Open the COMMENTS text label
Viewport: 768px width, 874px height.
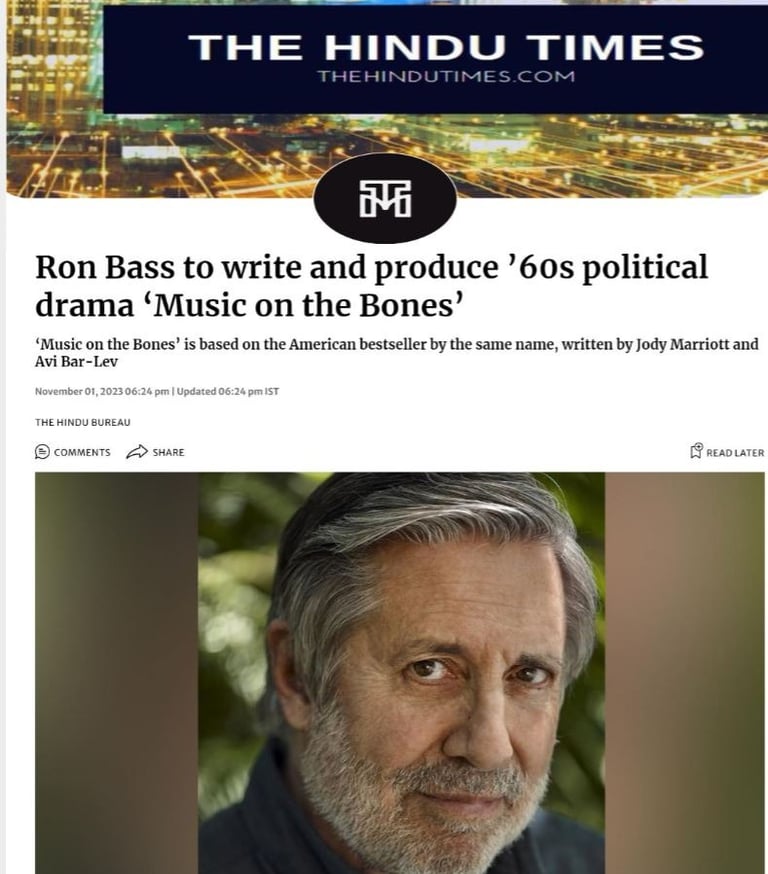(x=82, y=452)
